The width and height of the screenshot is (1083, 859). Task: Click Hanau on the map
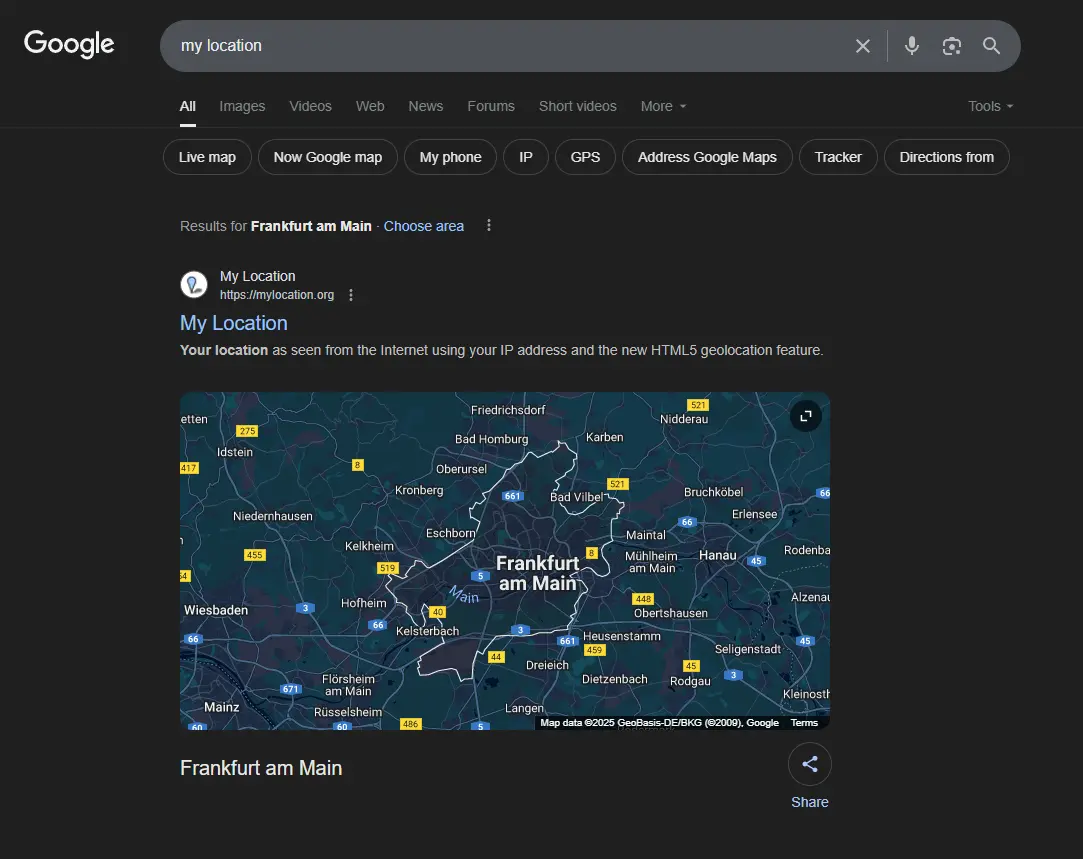(x=718, y=555)
